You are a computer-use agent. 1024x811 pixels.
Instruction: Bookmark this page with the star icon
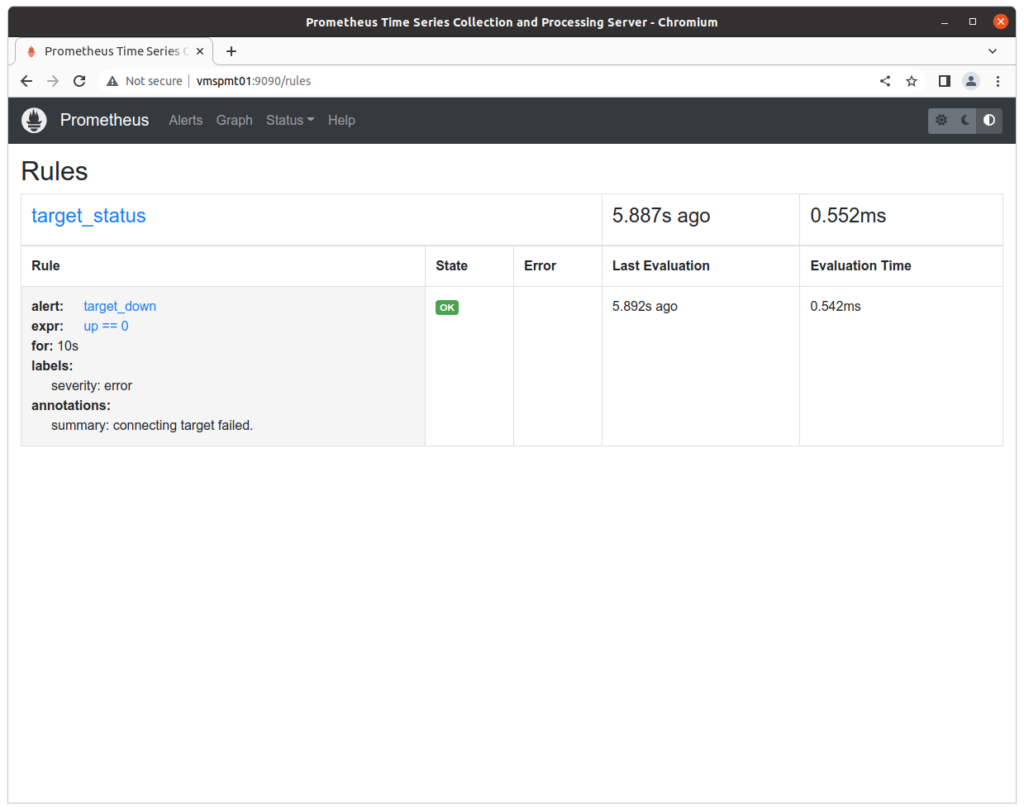tap(911, 81)
